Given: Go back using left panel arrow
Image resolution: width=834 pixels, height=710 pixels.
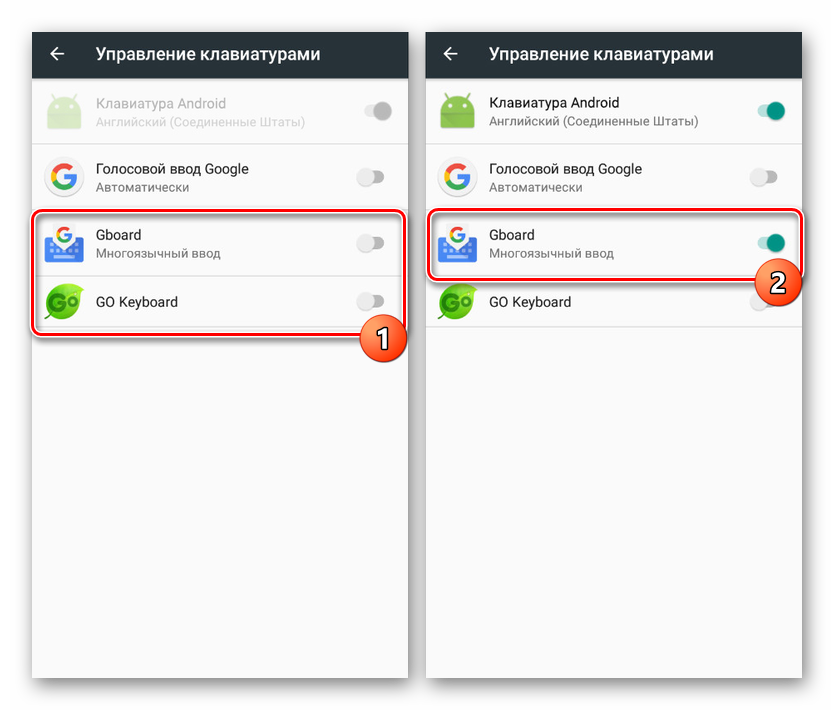Looking at the screenshot, I should click(x=57, y=54).
